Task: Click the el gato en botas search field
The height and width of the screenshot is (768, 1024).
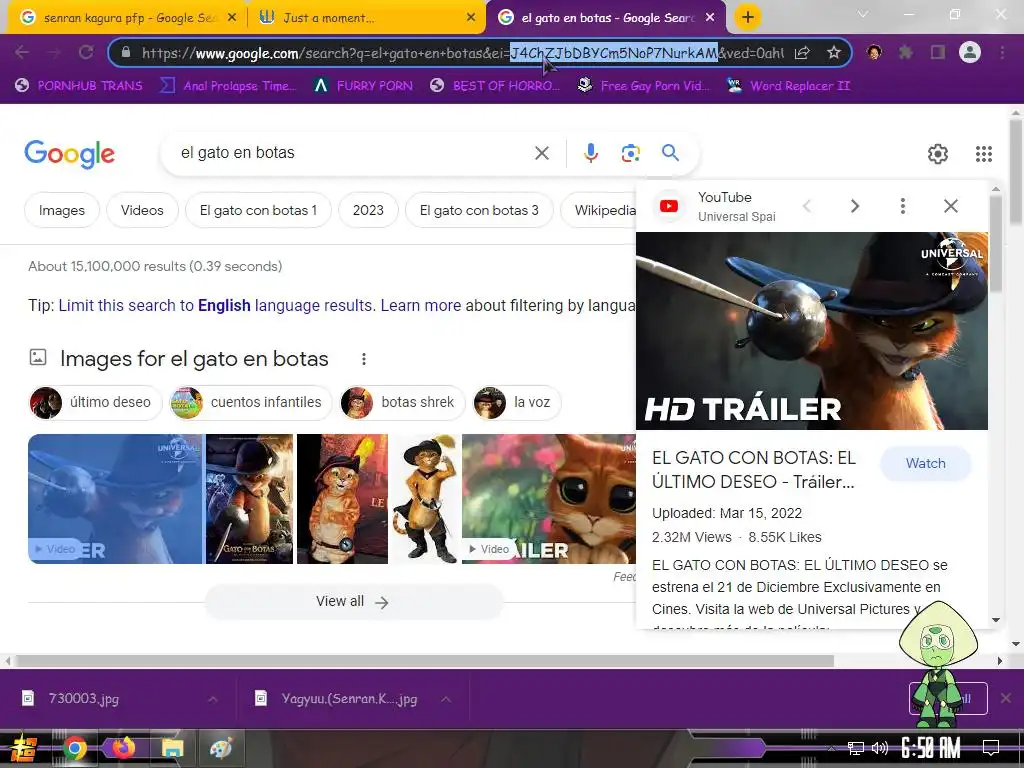Action: (x=353, y=153)
